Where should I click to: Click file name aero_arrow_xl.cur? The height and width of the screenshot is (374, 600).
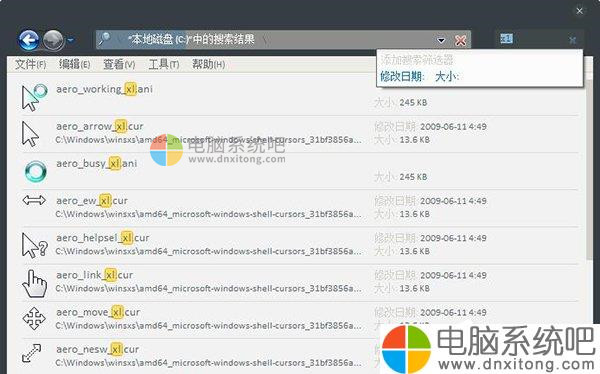tap(99, 126)
